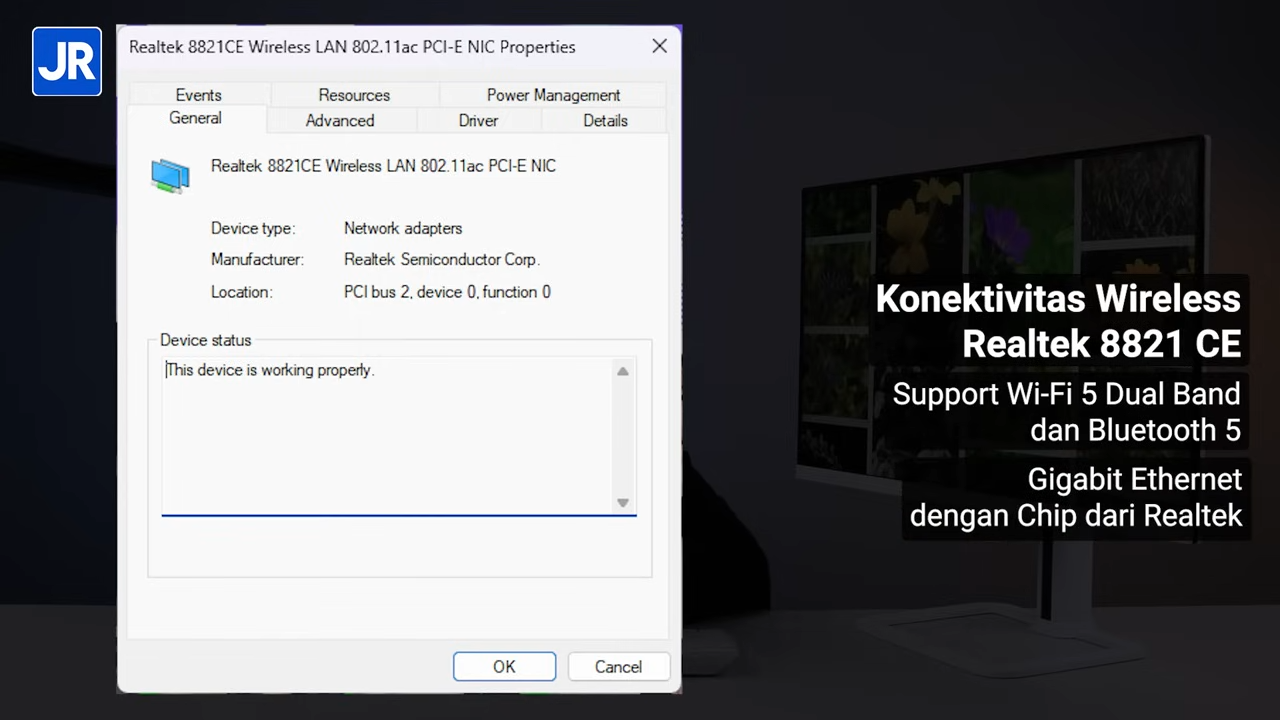The width and height of the screenshot is (1280, 720).
Task: Click the Cancel button
Action: pos(618,667)
